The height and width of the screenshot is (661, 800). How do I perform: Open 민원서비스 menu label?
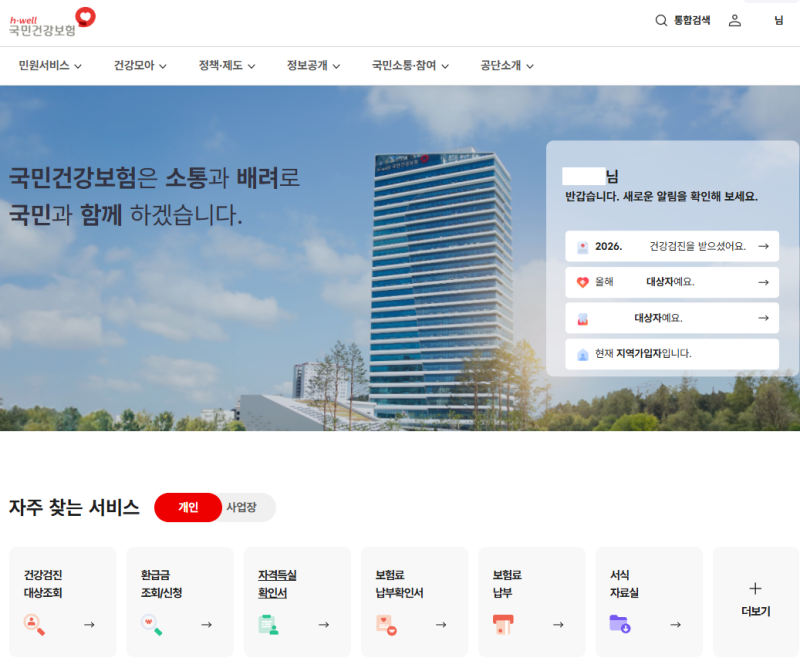[x=44, y=65]
